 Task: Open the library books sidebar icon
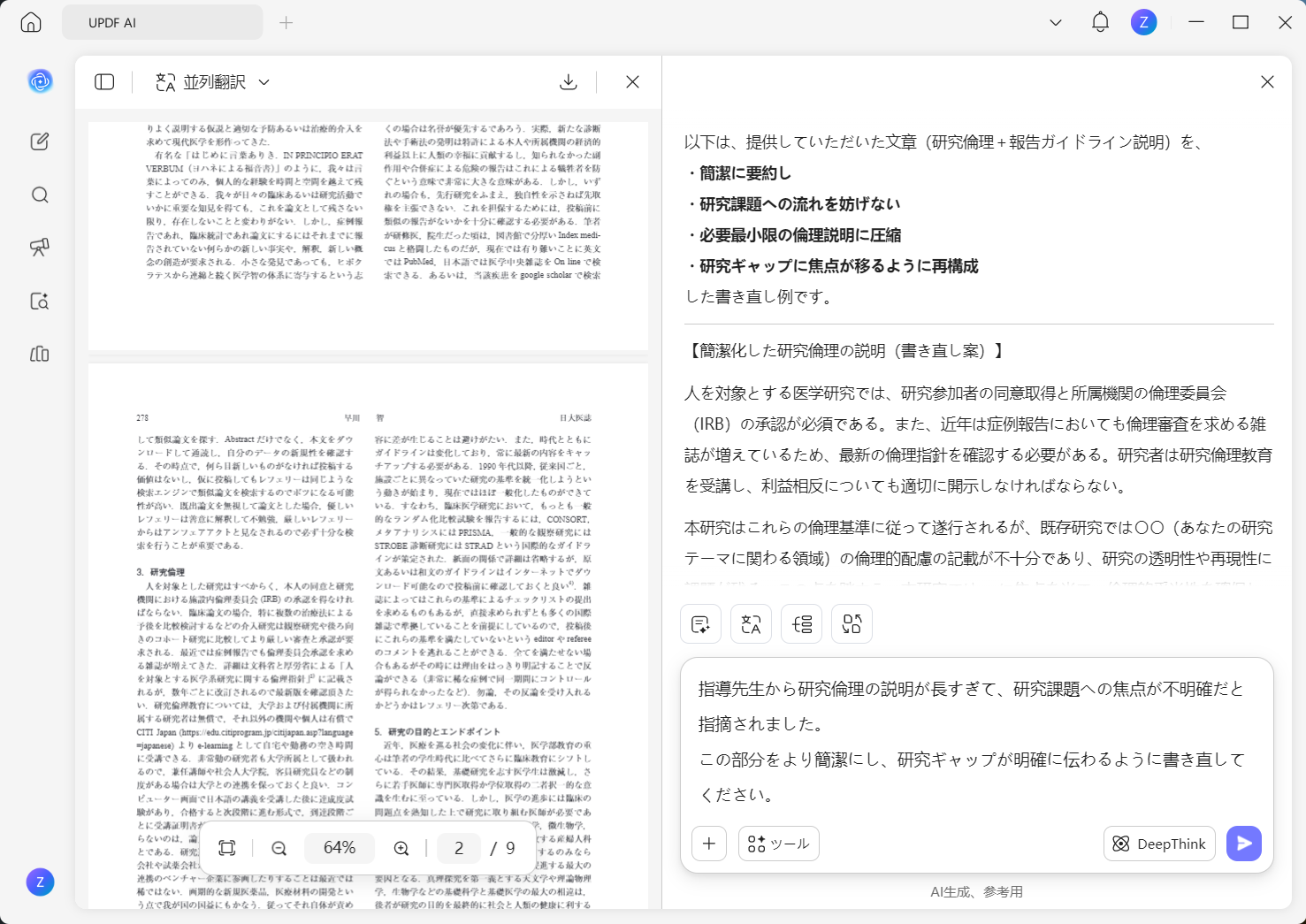point(40,355)
